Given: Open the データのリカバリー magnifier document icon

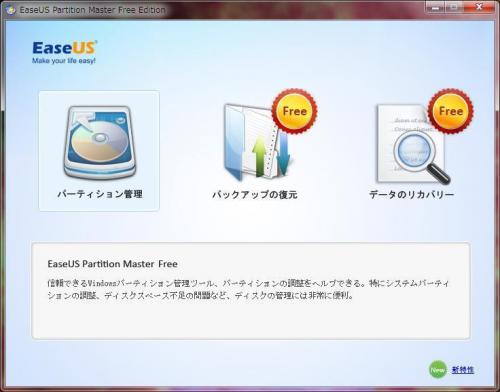Looking at the screenshot, I should click(413, 144).
